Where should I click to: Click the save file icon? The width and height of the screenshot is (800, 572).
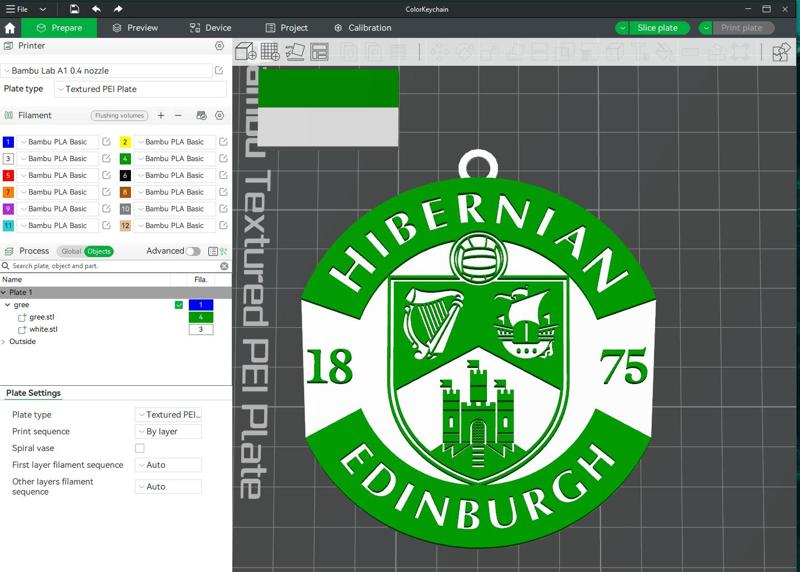click(74, 9)
